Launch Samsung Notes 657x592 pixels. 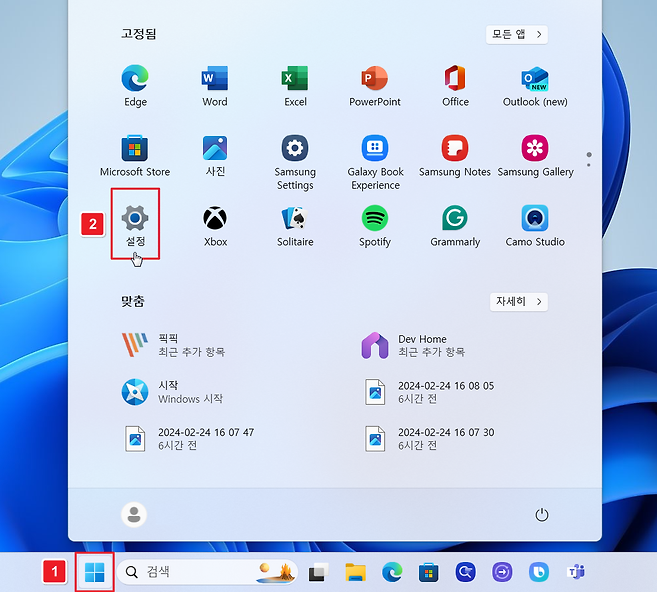click(x=455, y=156)
